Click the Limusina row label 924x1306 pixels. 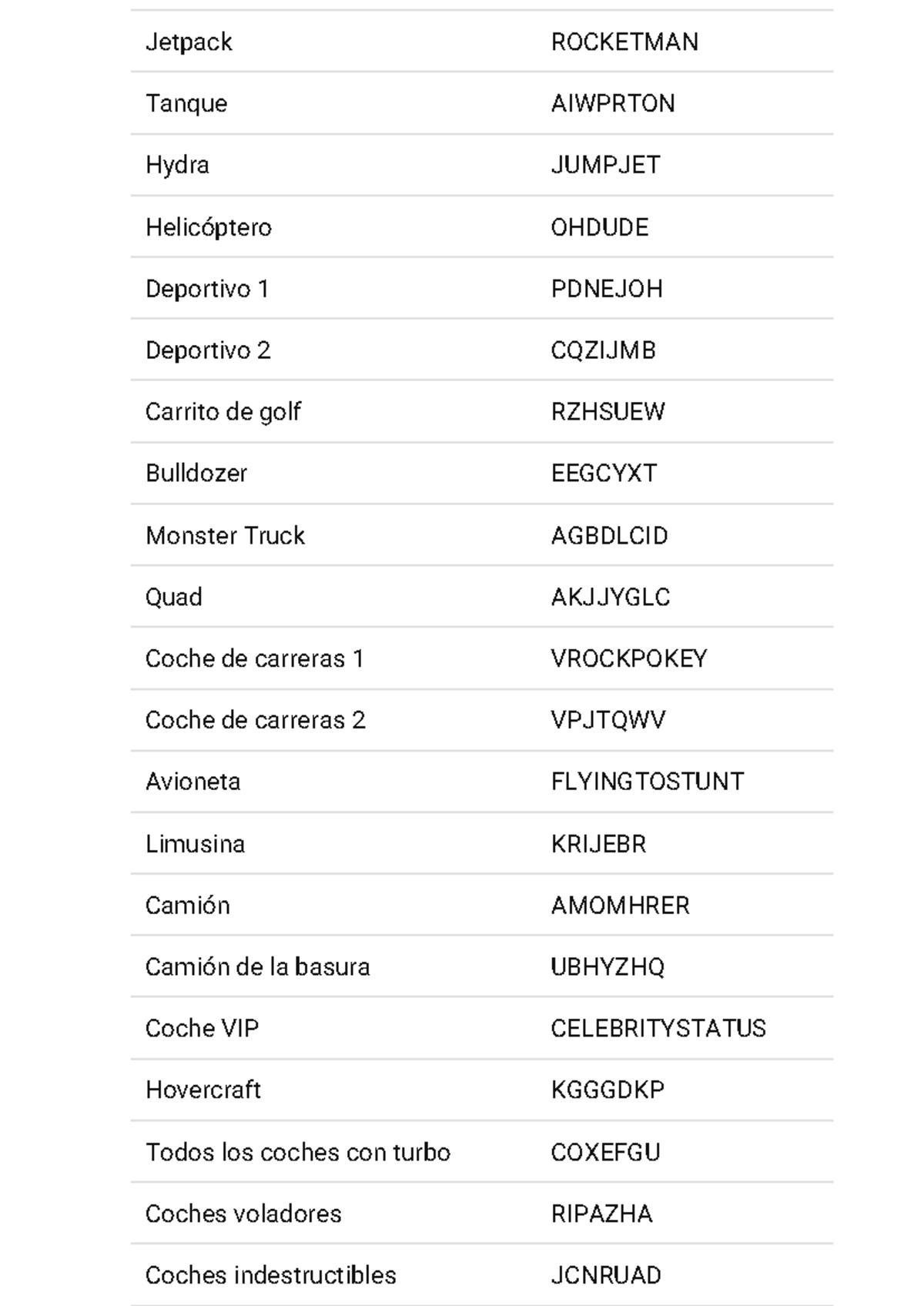coord(196,844)
